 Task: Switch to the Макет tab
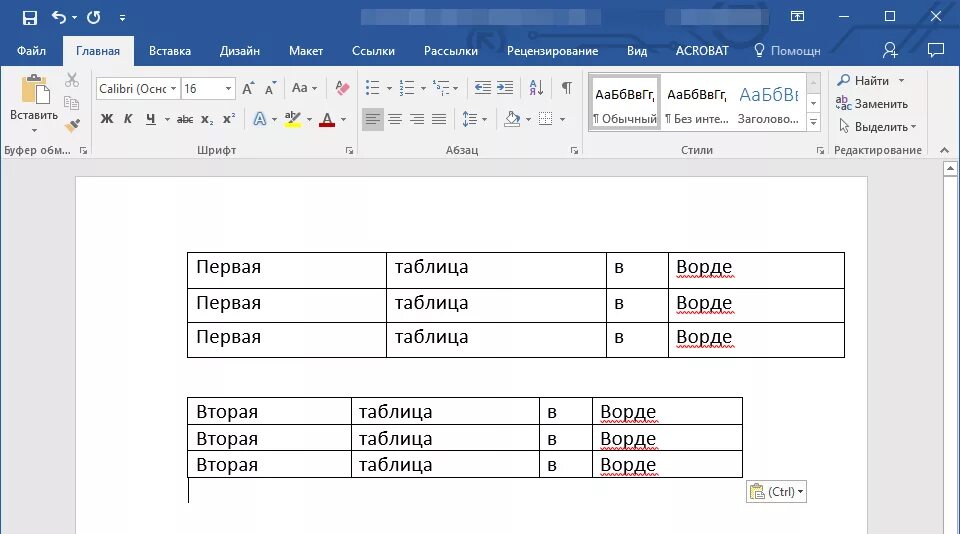pyautogui.click(x=306, y=51)
